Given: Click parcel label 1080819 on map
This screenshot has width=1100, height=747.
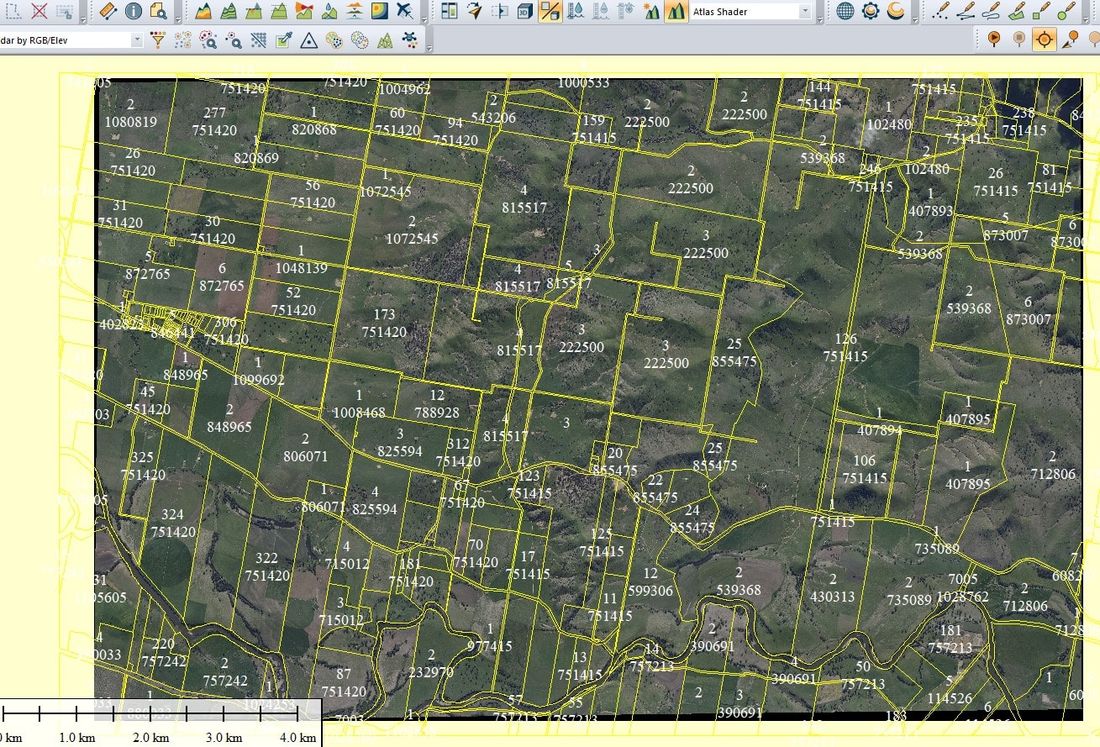Looking at the screenshot, I should coord(130,121).
